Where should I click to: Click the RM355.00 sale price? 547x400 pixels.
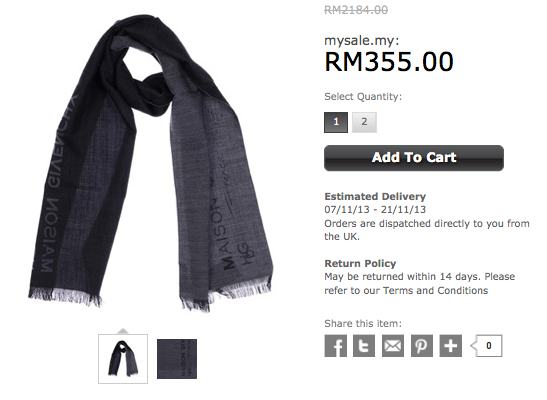coord(389,62)
